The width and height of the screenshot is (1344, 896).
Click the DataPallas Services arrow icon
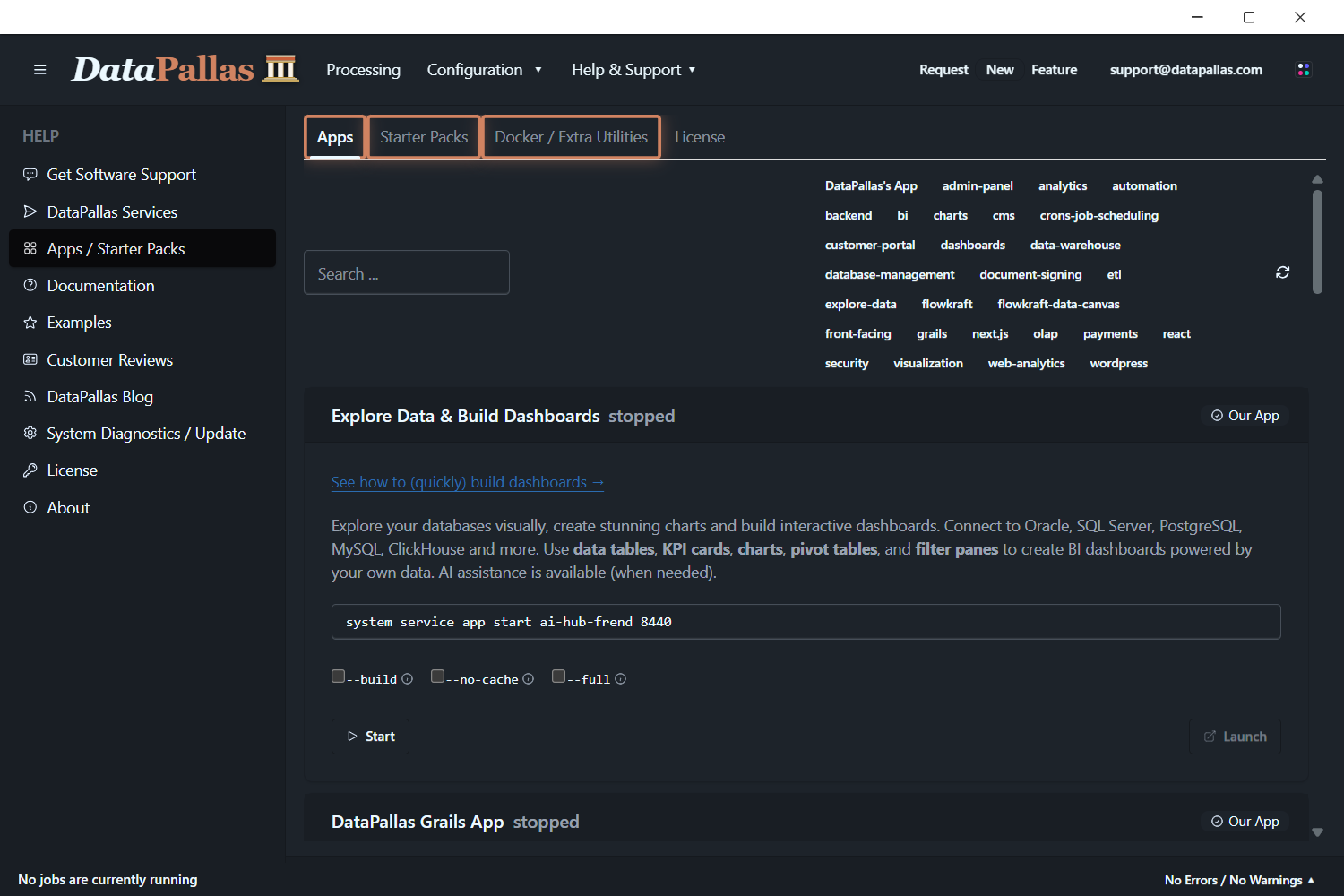[x=30, y=211]
